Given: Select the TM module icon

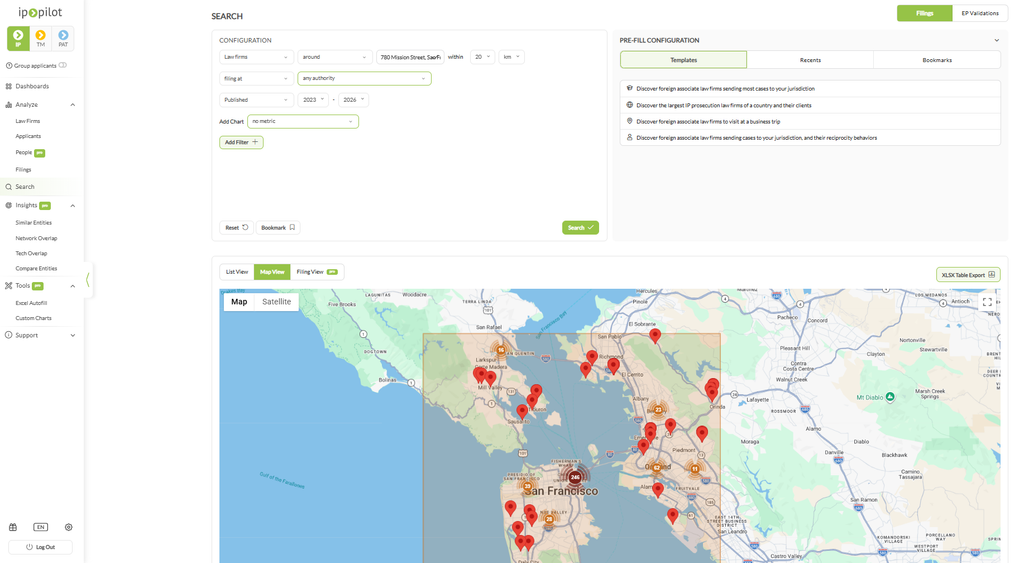Looking at the screenshot, I should (x=40, y=38).
